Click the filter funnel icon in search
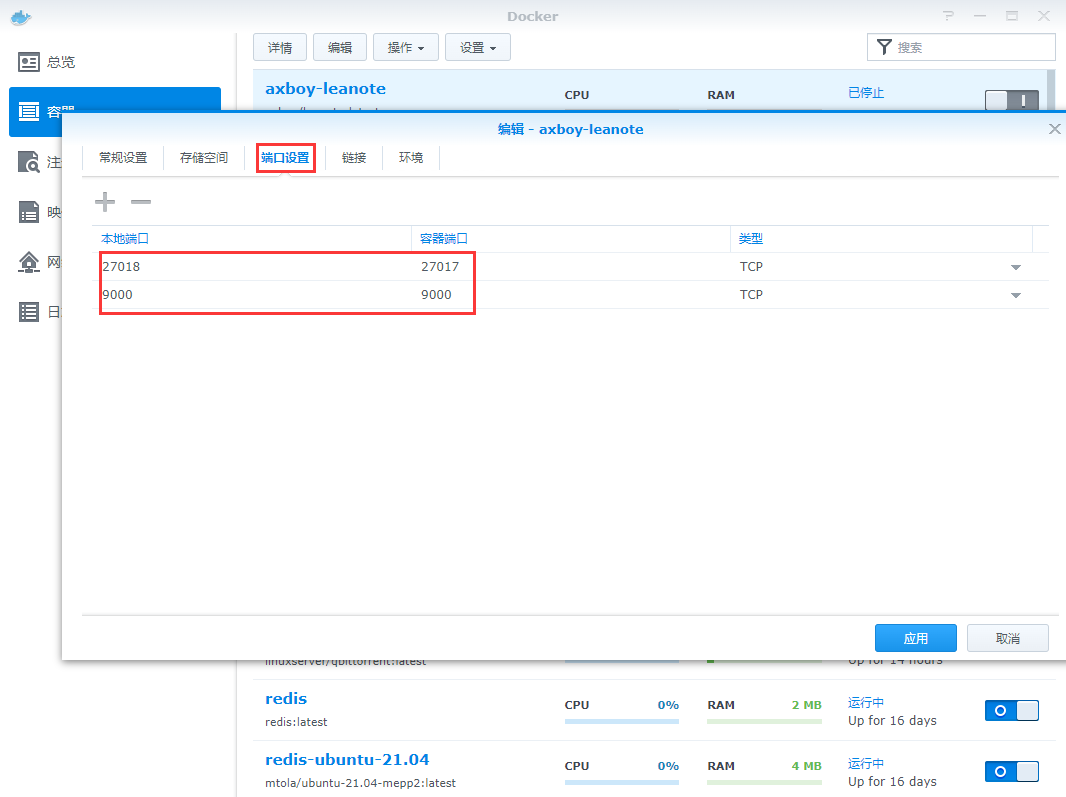1066x797 pixels. click(x=884, y=47)
